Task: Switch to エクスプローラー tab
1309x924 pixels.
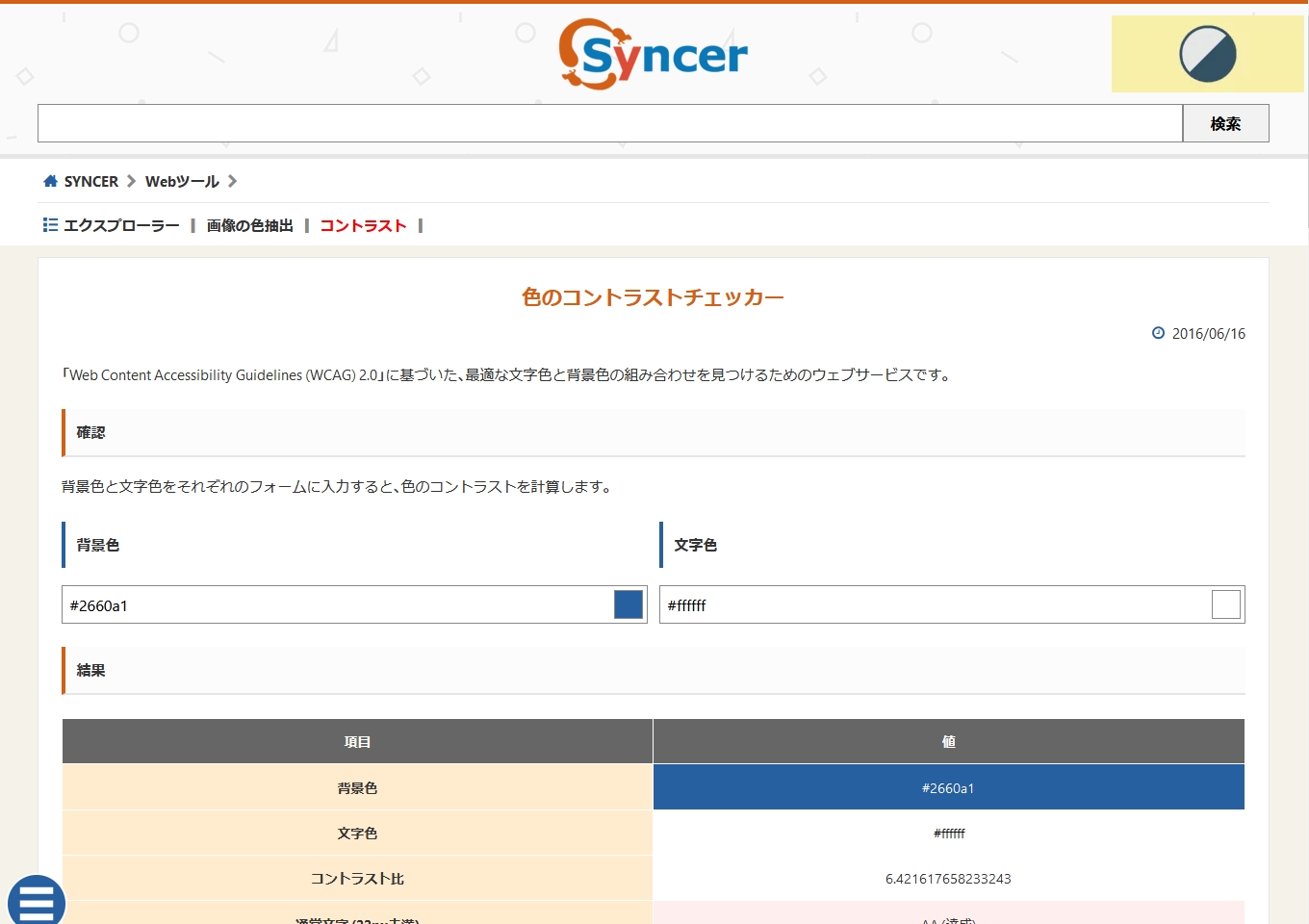Action: [122, 225]
